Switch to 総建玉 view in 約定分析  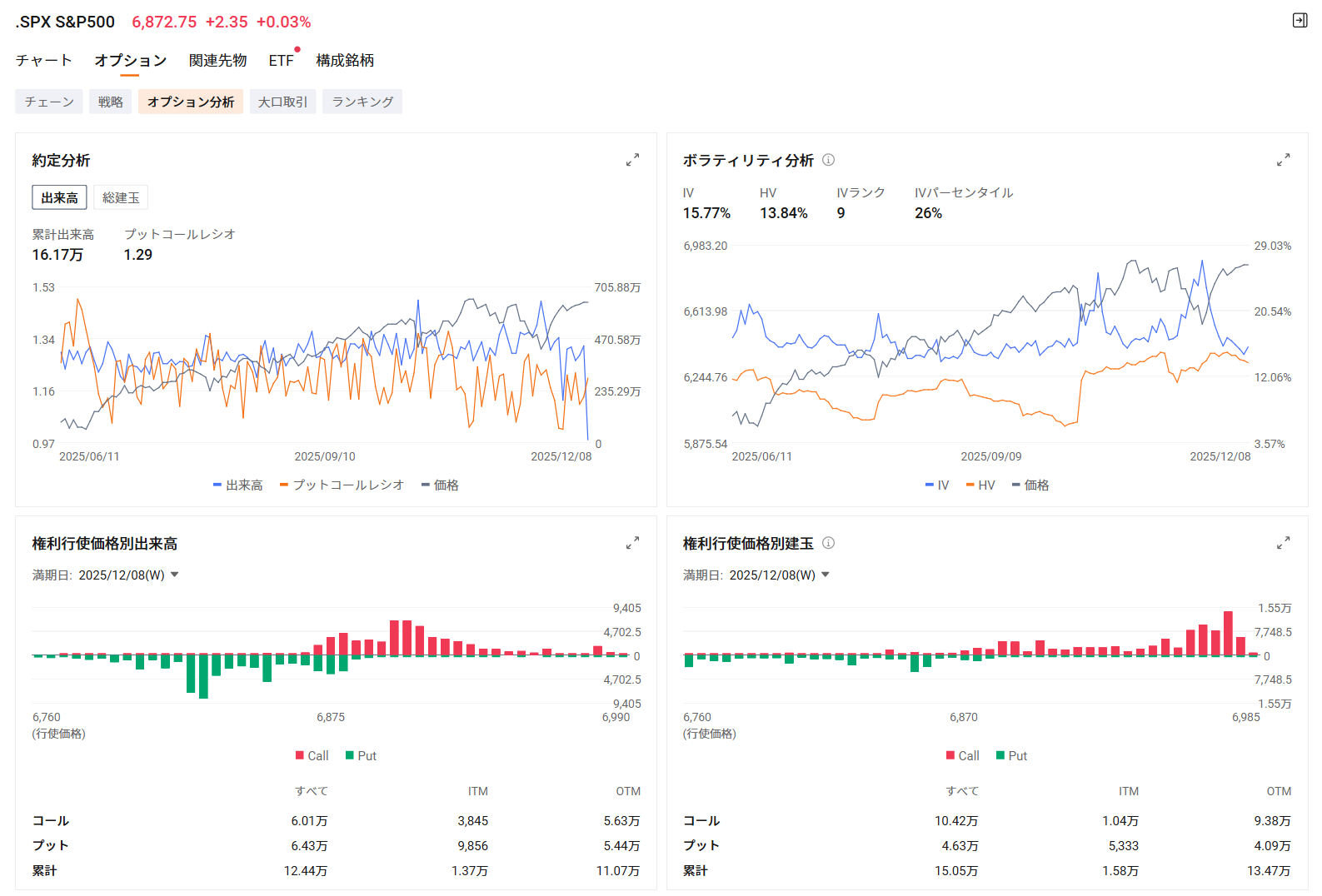(121, 197)
